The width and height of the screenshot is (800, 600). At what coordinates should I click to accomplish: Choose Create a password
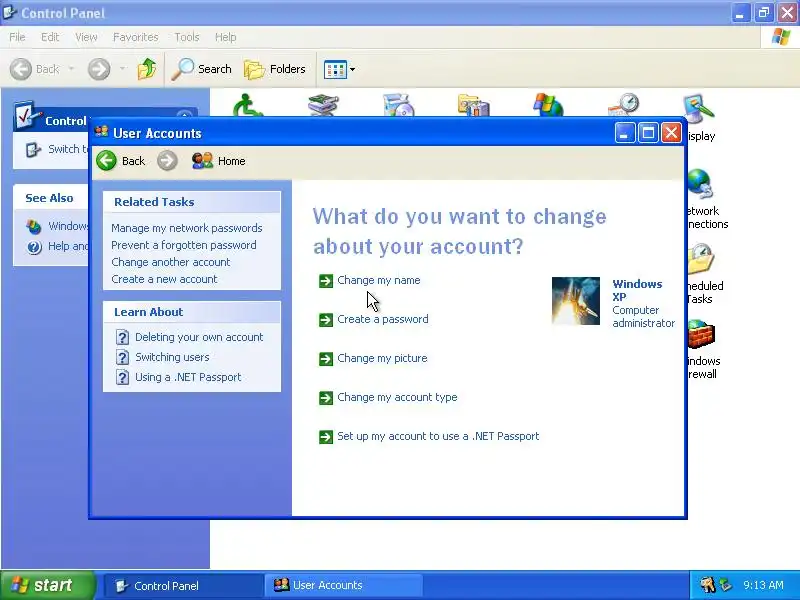383,319
